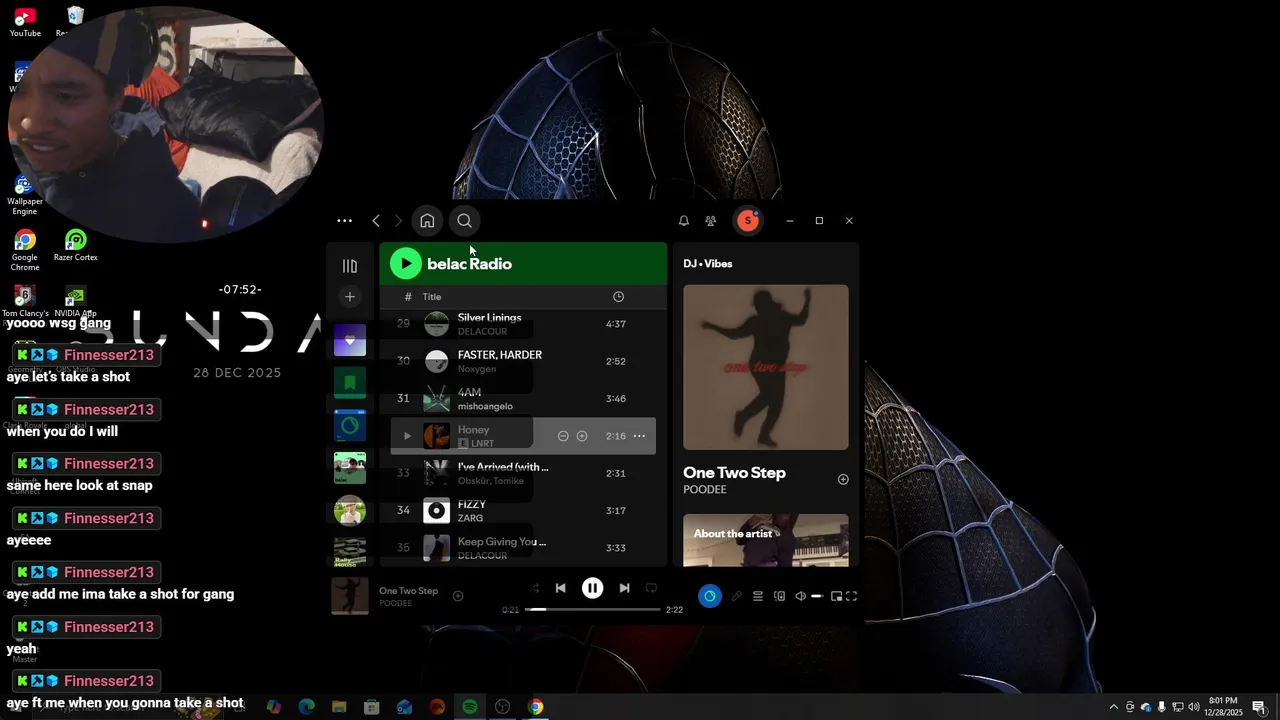Click now-playing thumbnail in playback bar

[350, 596]
